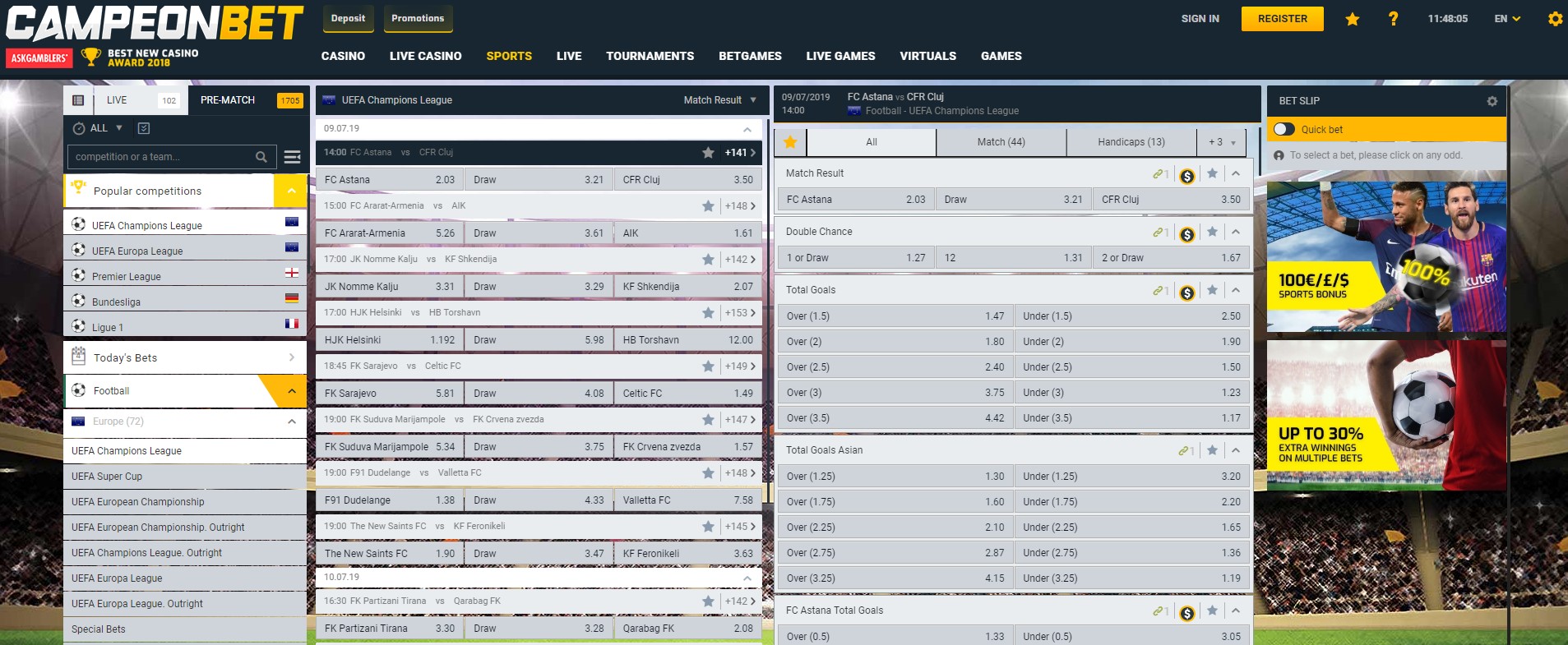Viewport: 1568px width, 645px height.
Task: Star the Double Chance market
Action: click(x=1212, y=232)
